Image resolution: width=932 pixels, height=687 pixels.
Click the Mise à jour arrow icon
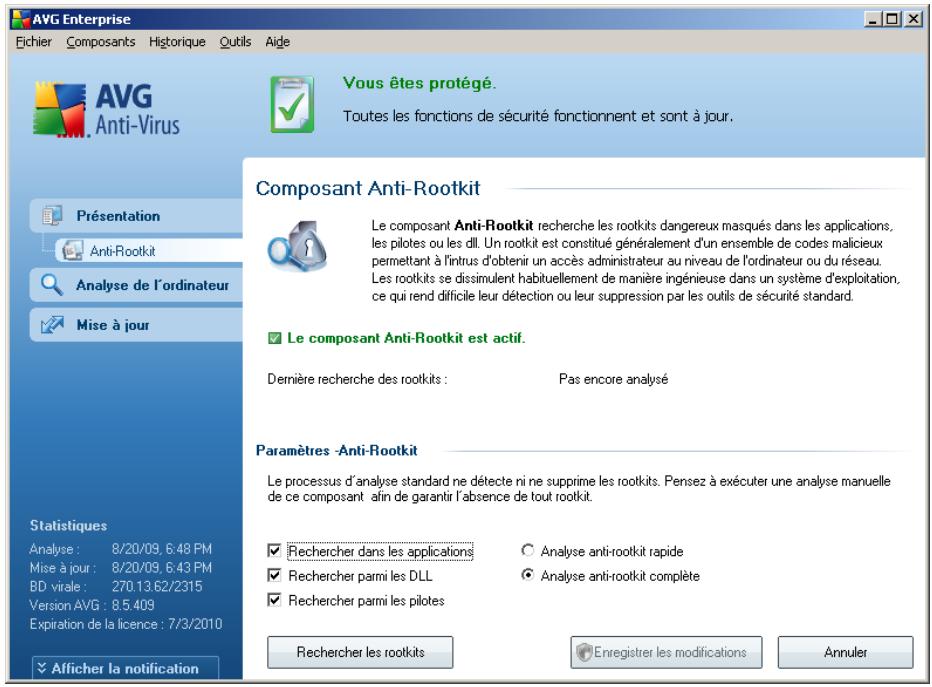tap(52, 325)
